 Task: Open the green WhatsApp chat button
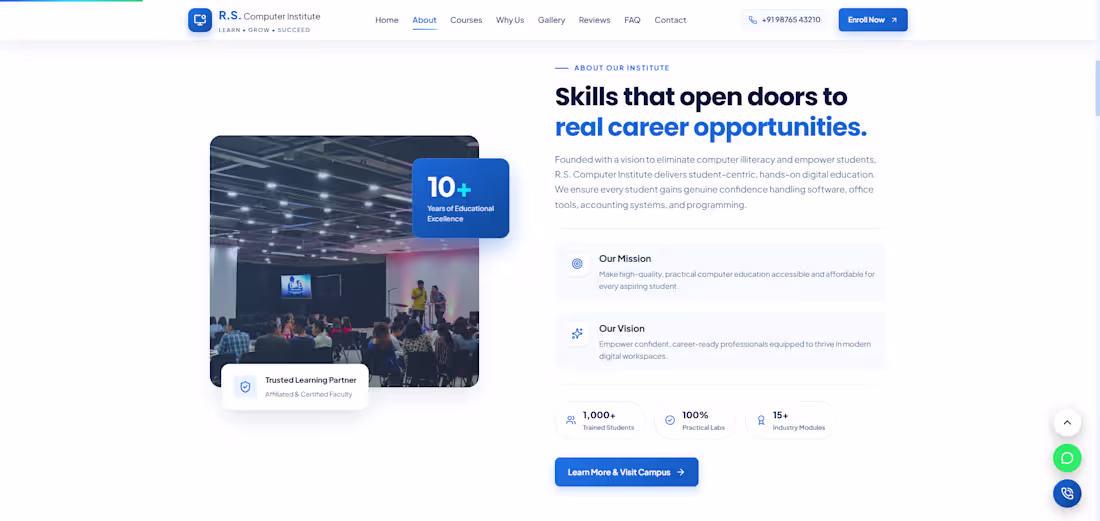click(1067, 458)
